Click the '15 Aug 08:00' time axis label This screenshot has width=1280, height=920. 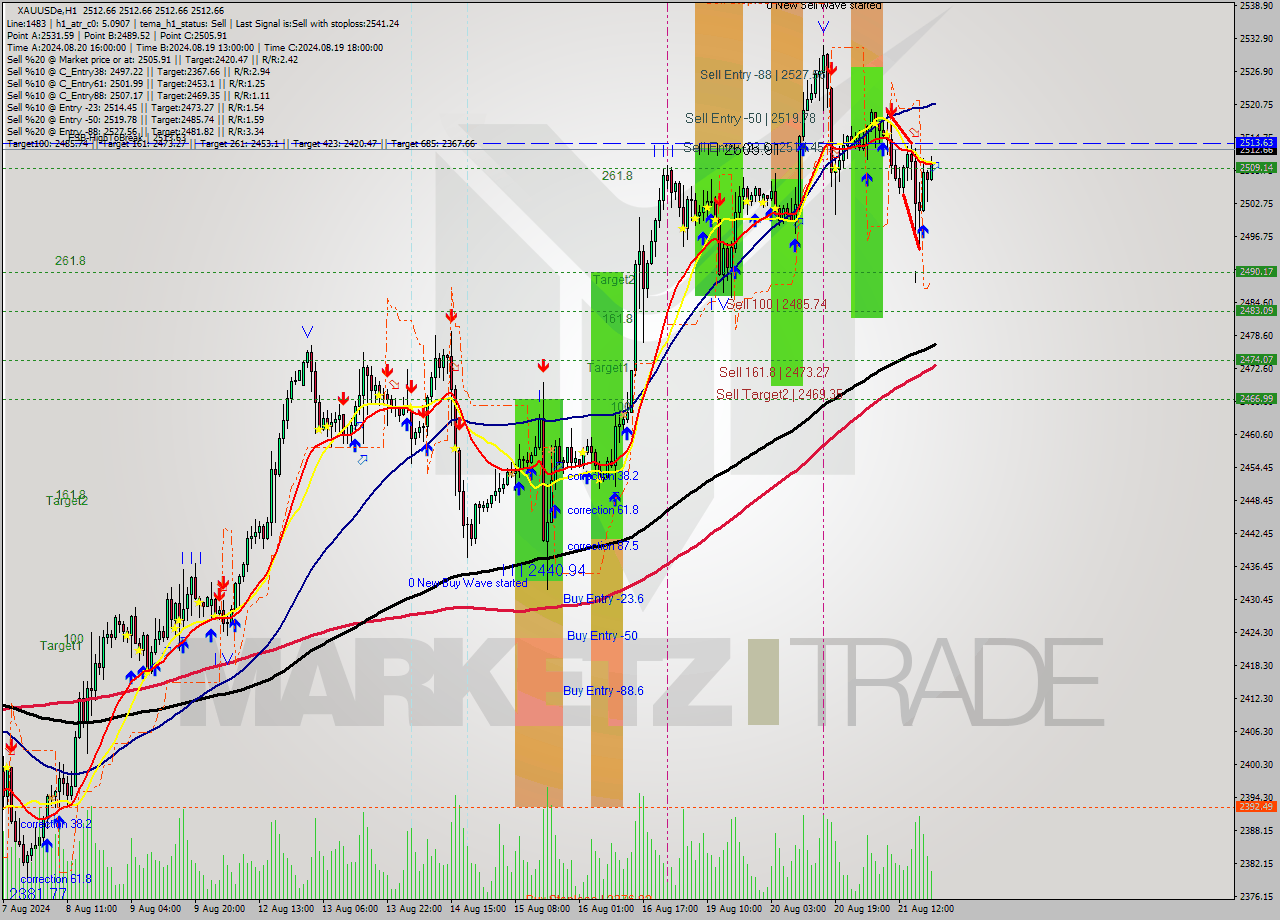(x=543, y=909)
